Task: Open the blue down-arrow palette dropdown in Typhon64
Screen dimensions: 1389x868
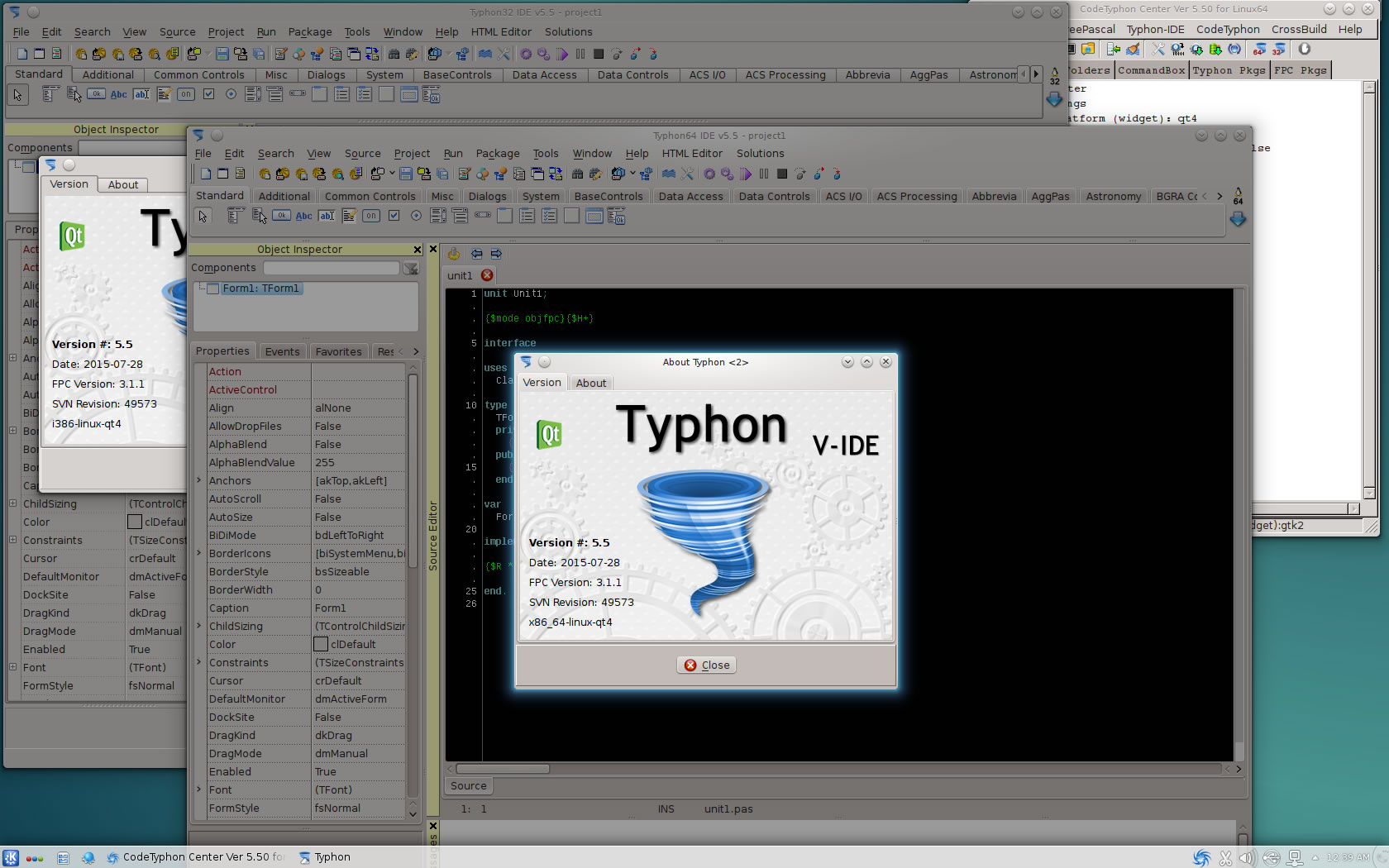Action: pyautogui.click(x=1238, y=219)
